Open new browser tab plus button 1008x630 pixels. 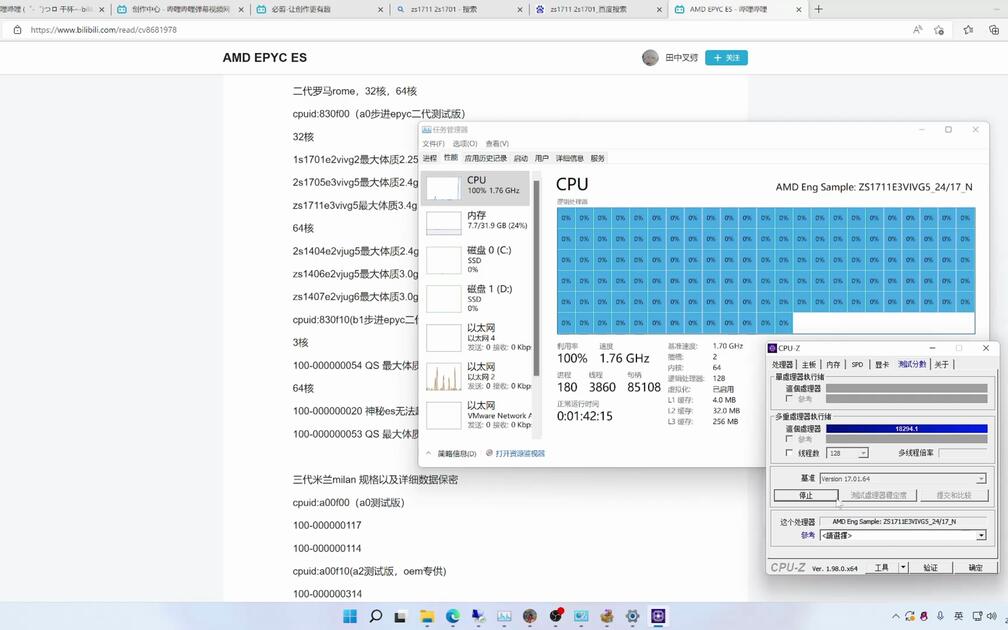818,9
